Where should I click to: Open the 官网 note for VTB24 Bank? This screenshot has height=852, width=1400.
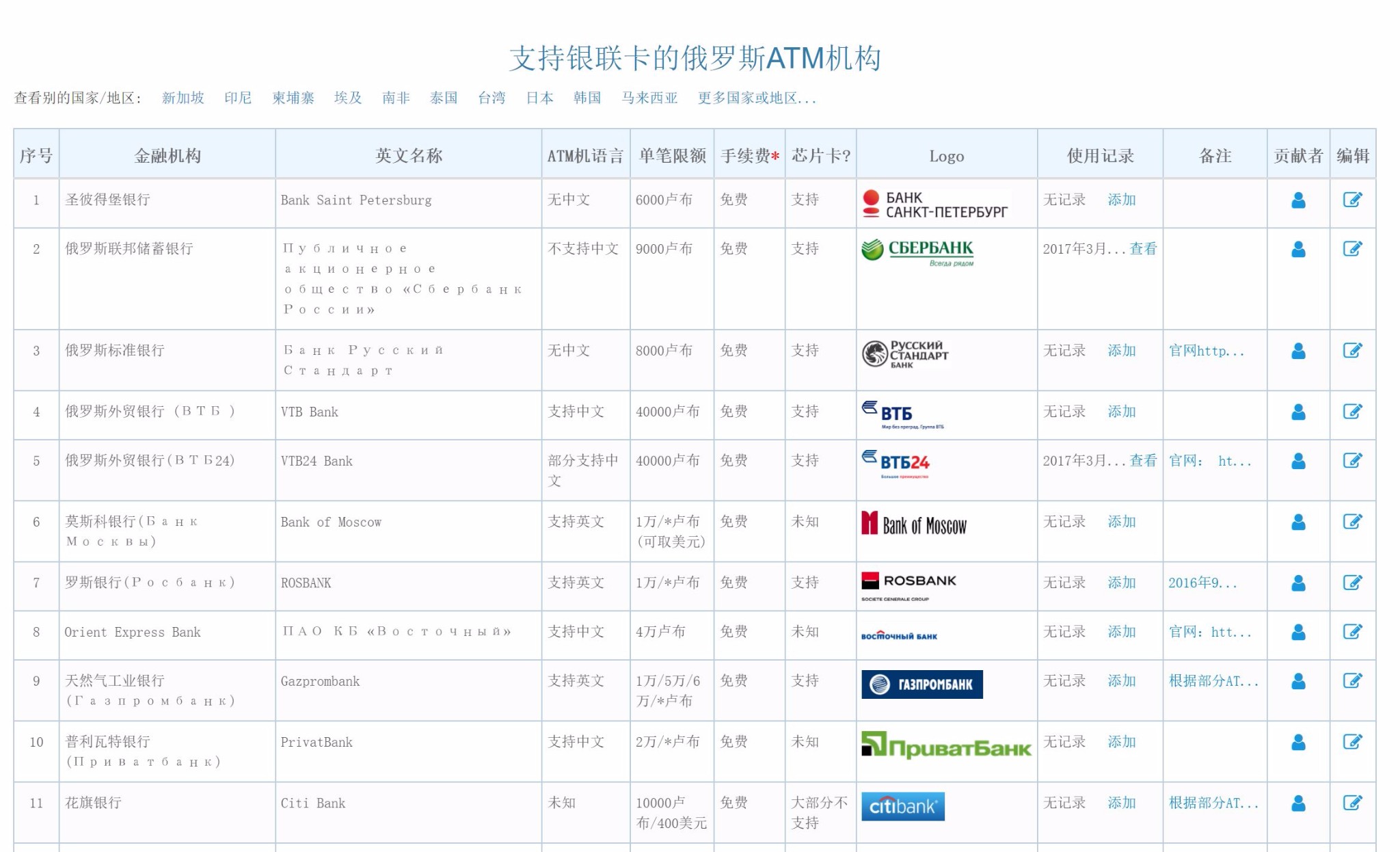click(x=1210, y=461)
